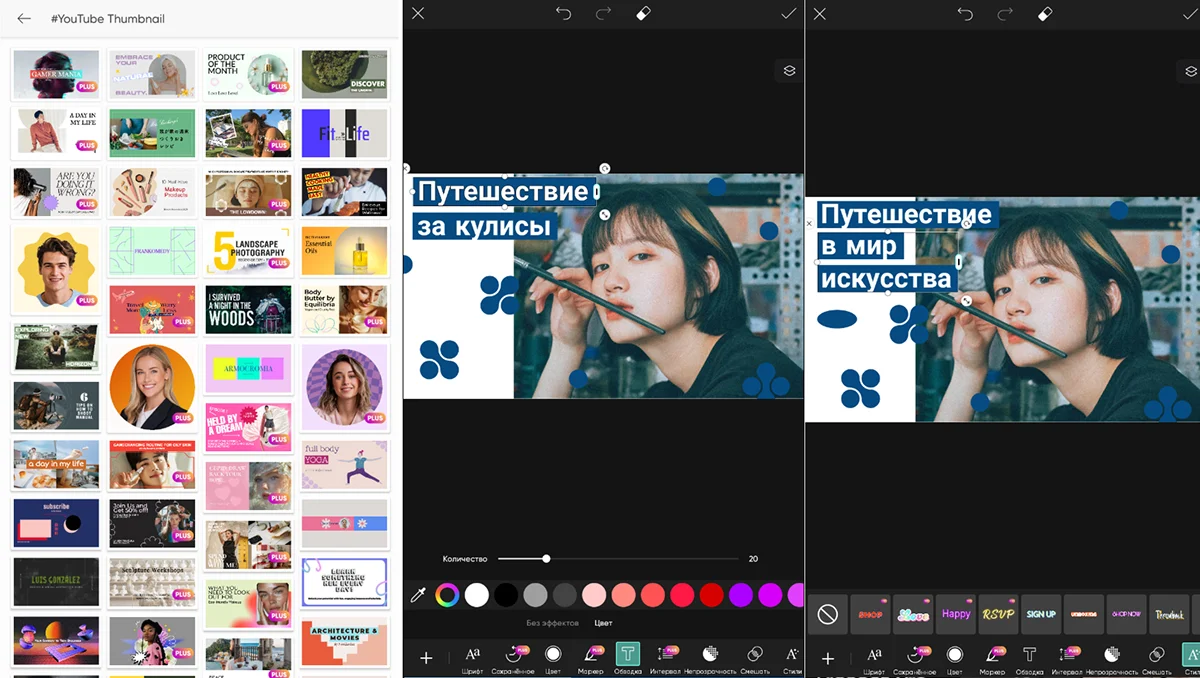This screenshot has width=1200, height=678.
Task: Apply the 'Happy' text style preset
Action: (956, 614)
